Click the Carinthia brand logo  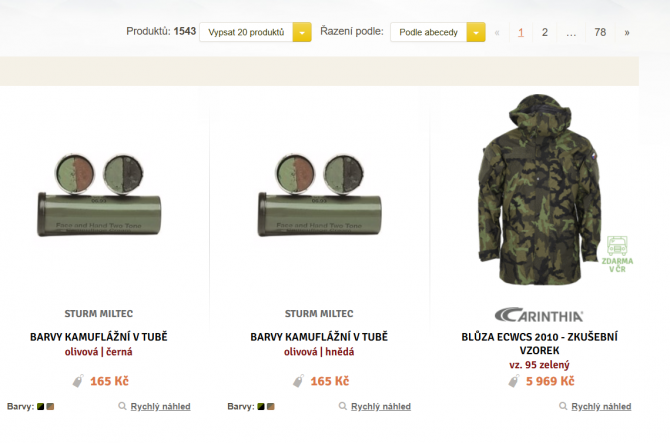(540, 314)
